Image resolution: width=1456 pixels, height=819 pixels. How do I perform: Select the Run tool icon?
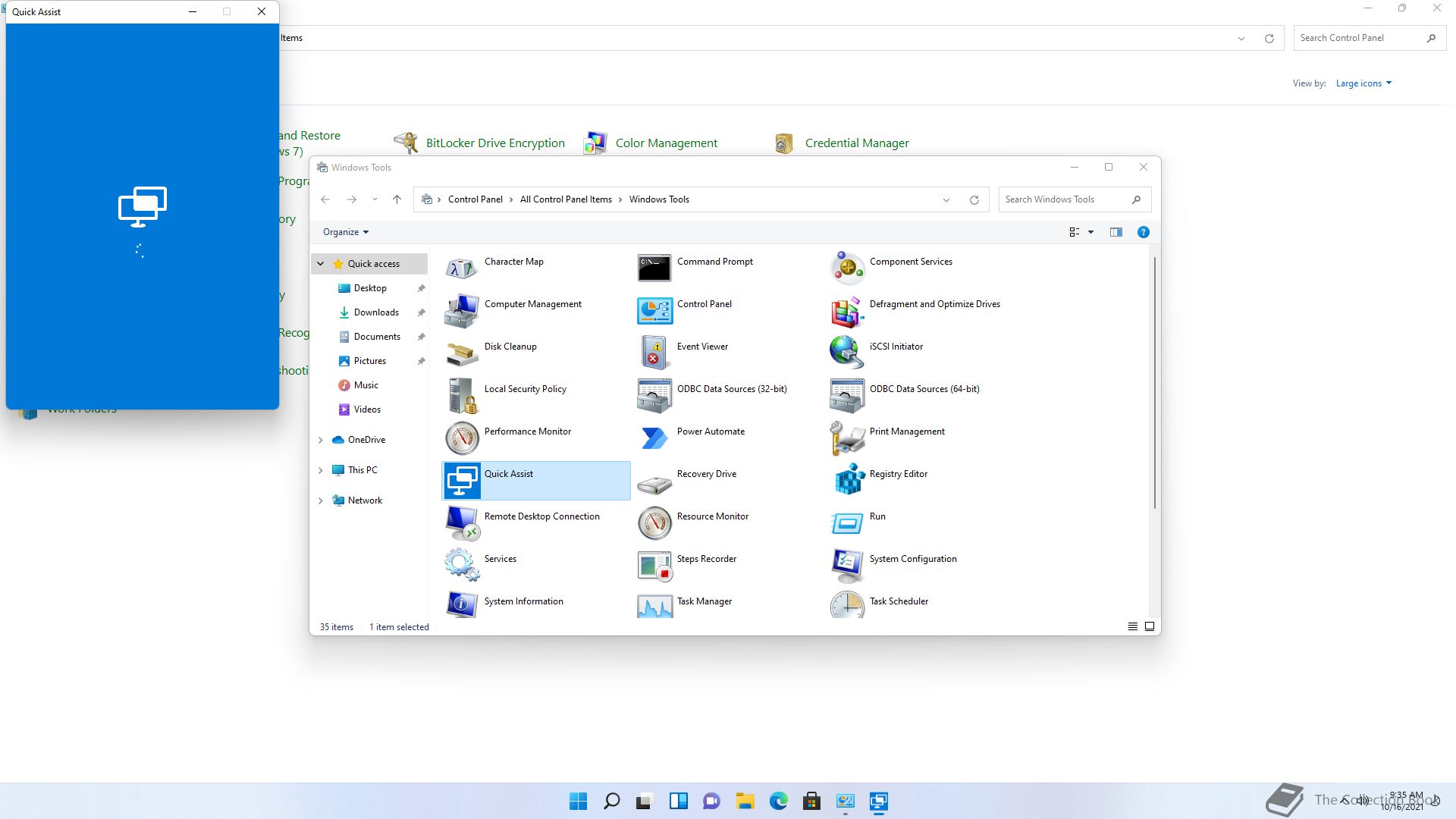point(847,522)
